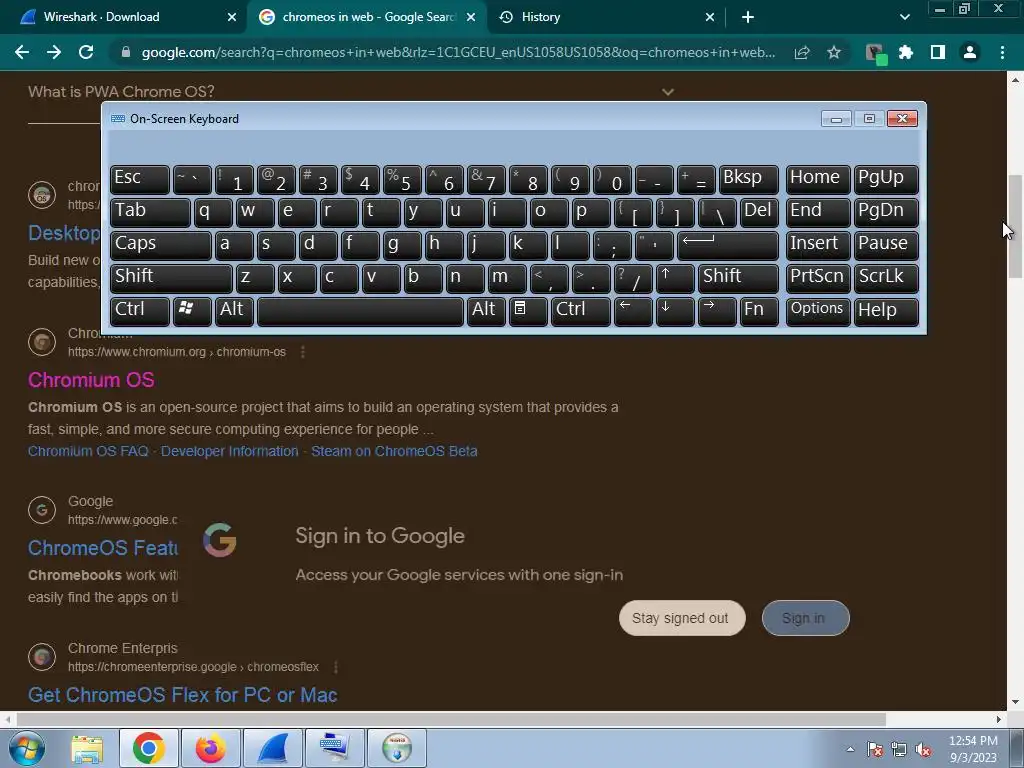The width and height of the screenshot is (1024, 768).
Task: Open the Extensions puzzle icon
Action: pos(906,52)
